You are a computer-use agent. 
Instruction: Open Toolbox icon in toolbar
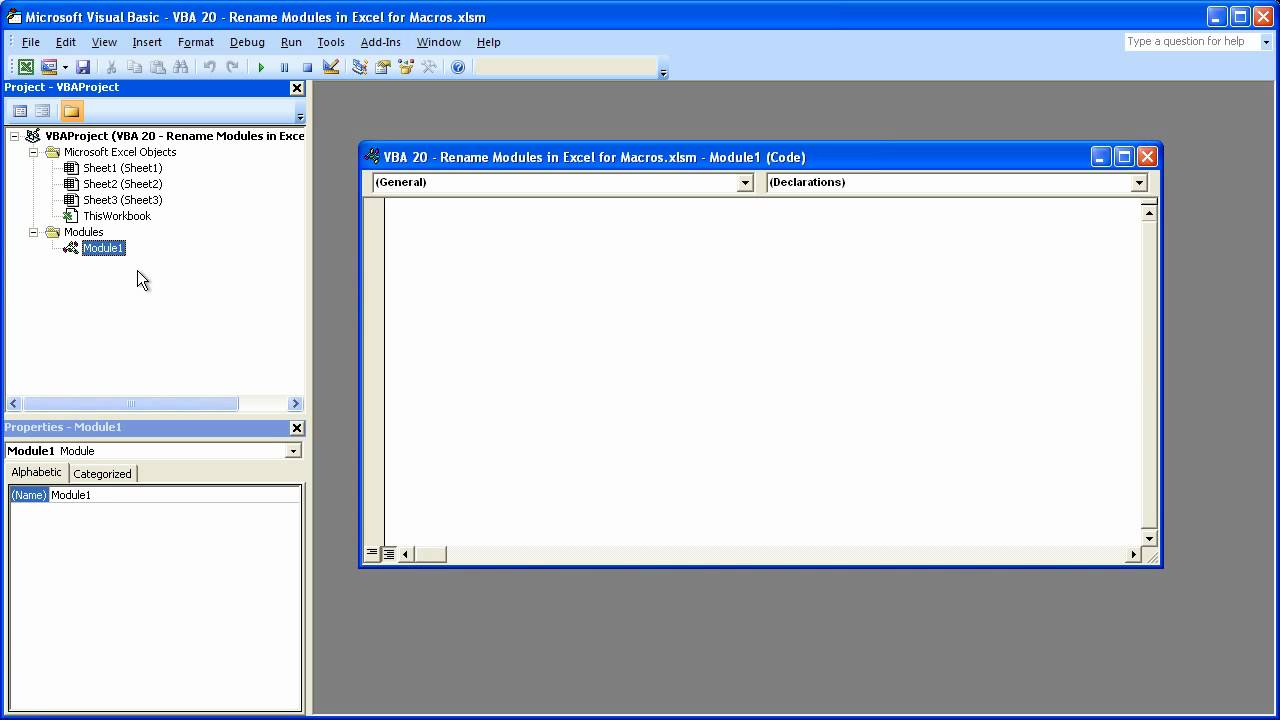(x=428, y=67)
